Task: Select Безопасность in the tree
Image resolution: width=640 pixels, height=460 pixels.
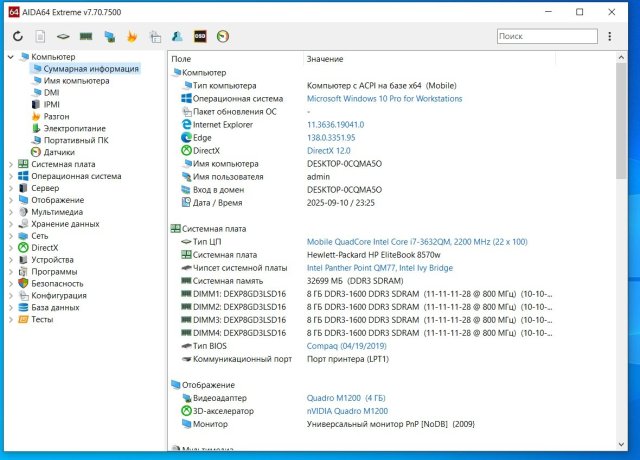Action: tap(57, 284)
